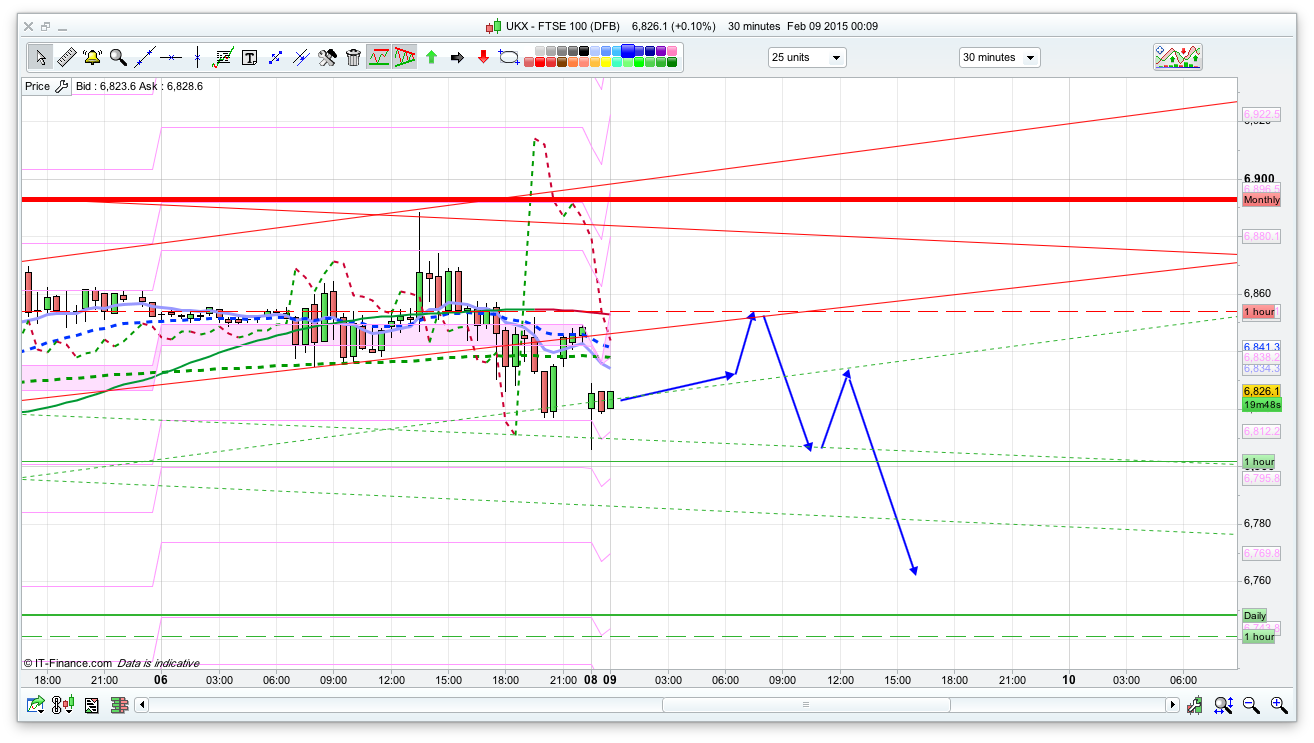1314x743 pixels.
Task: Toggle the red-green line chart mode button
Action: (x=378, y=57)
